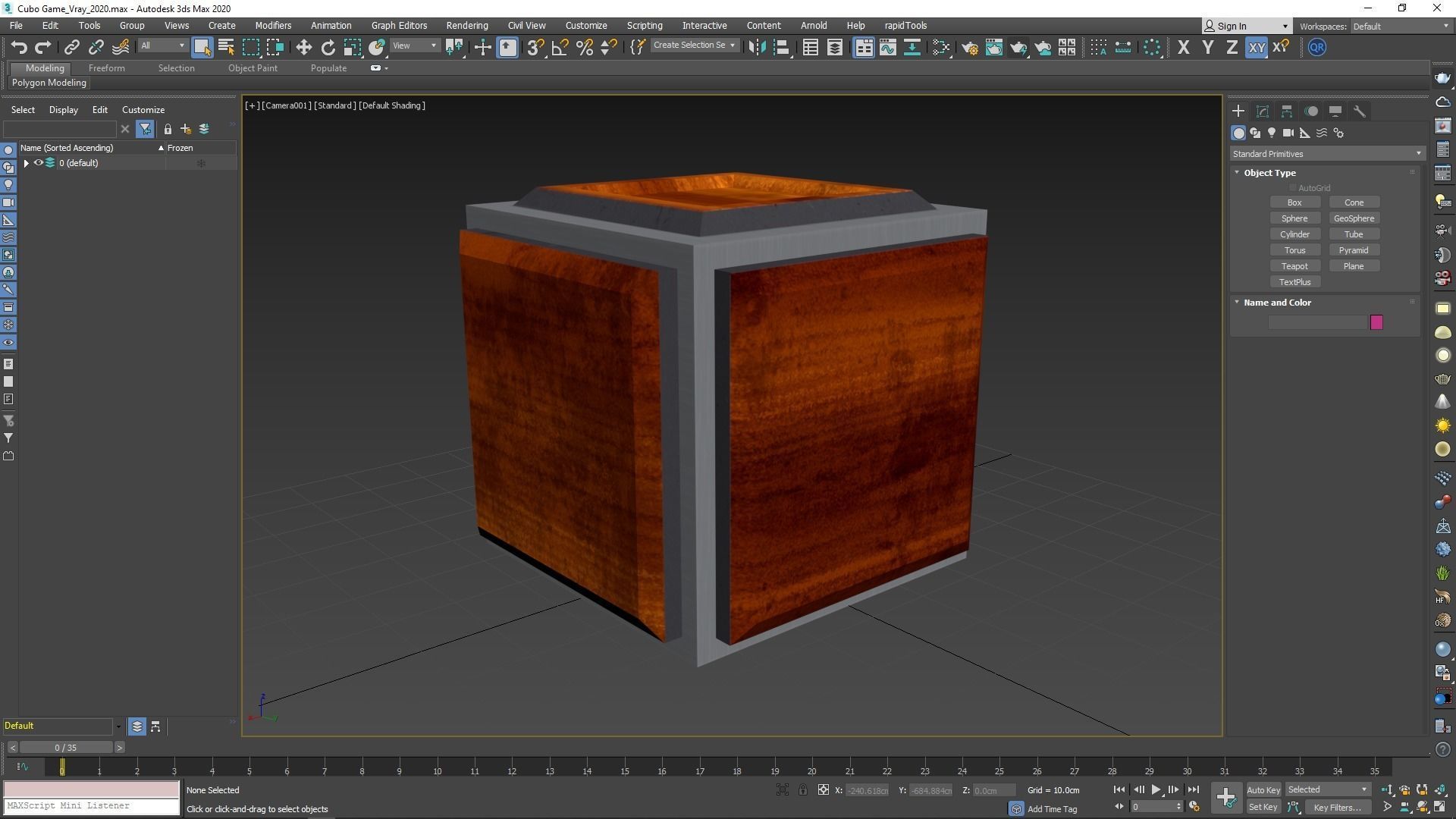Toggle Auto Key animation mode

click(1263, 790)
